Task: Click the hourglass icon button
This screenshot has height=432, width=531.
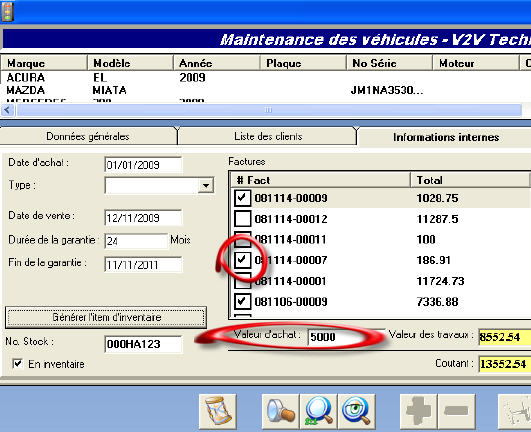Action: pyautogui.click(x=217, y=411)
